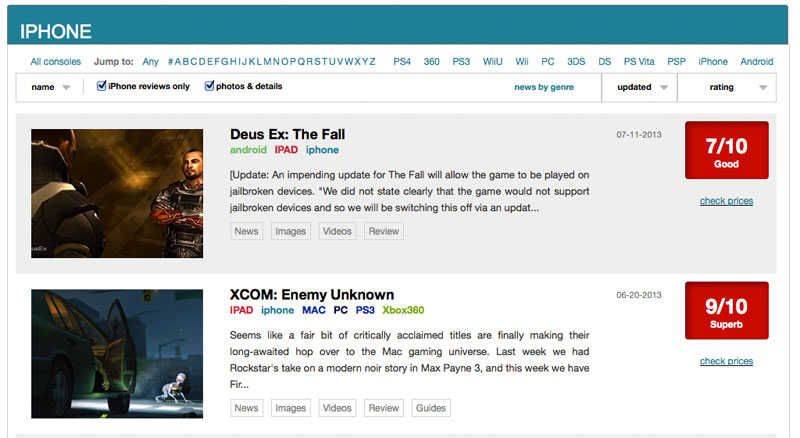Open the name sort dropdown arrow
The height and width of the screenshot is (438, 800).
pyautogui.click(x=66, y=88)
